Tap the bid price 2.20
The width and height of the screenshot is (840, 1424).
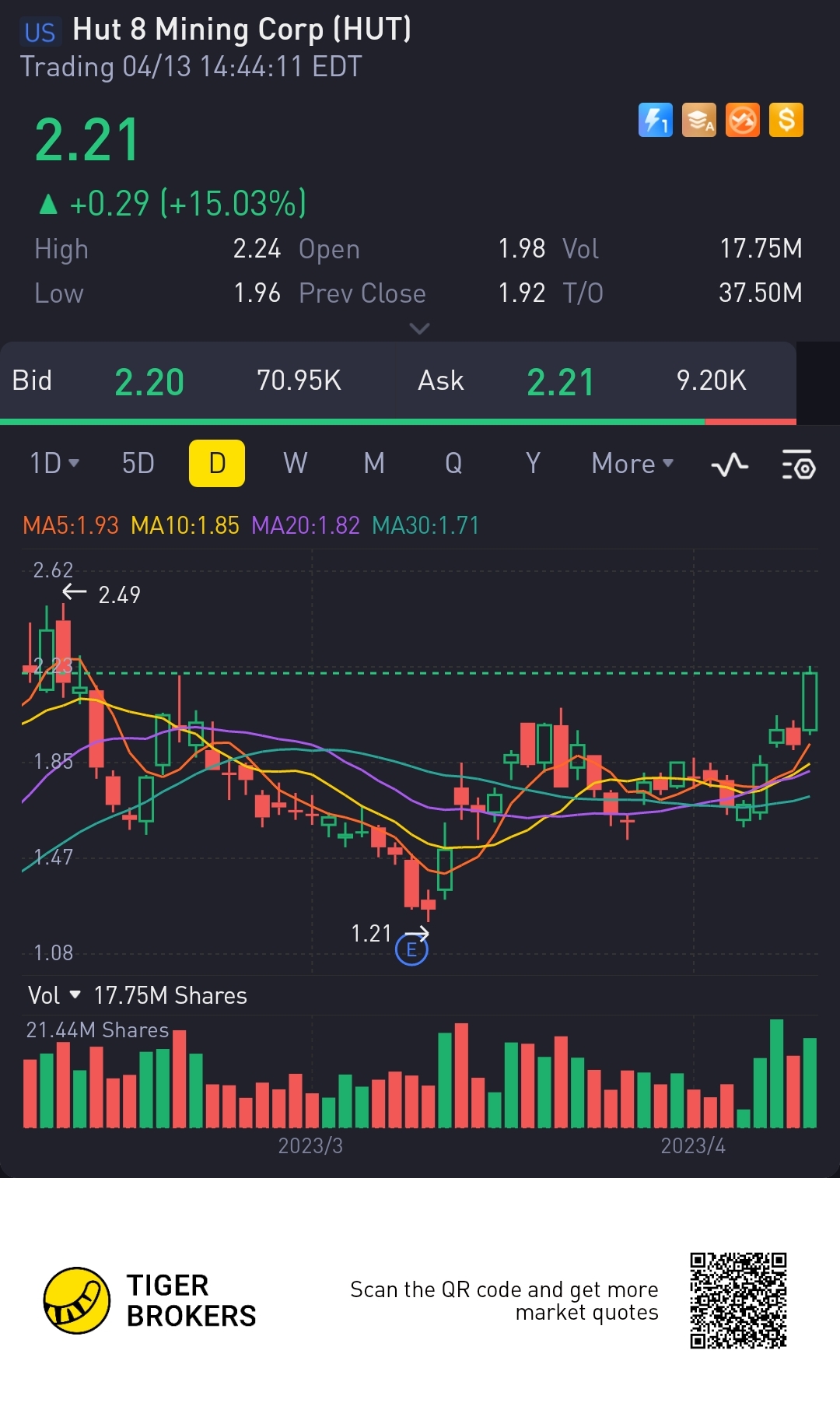(x=149, y=382)
